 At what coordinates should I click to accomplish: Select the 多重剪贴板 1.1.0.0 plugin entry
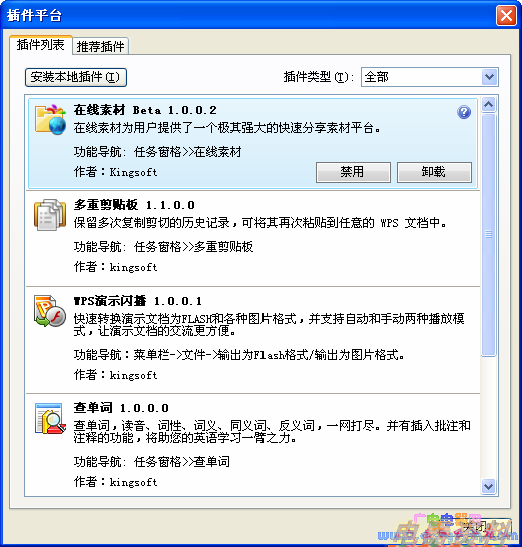click(253, 238)
